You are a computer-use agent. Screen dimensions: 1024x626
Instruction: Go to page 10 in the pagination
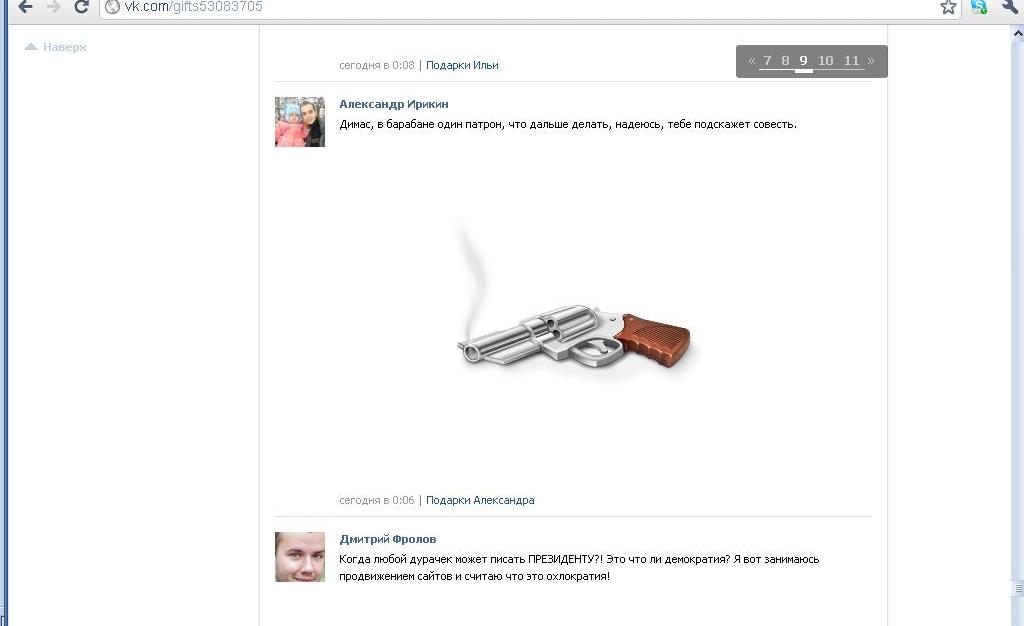[x=825, y=61]
